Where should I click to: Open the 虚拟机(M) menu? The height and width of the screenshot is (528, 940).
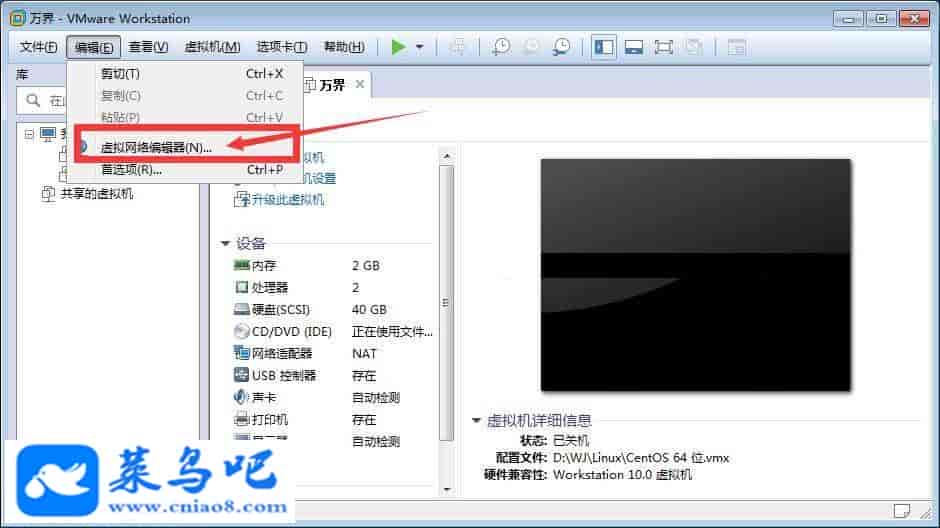pos(212,47)
